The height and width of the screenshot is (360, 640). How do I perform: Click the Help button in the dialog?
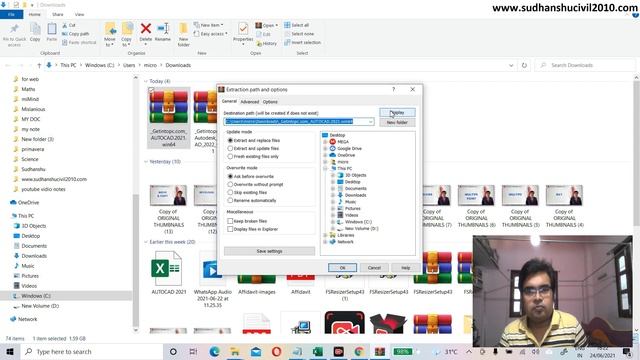[x=406, y=268]
